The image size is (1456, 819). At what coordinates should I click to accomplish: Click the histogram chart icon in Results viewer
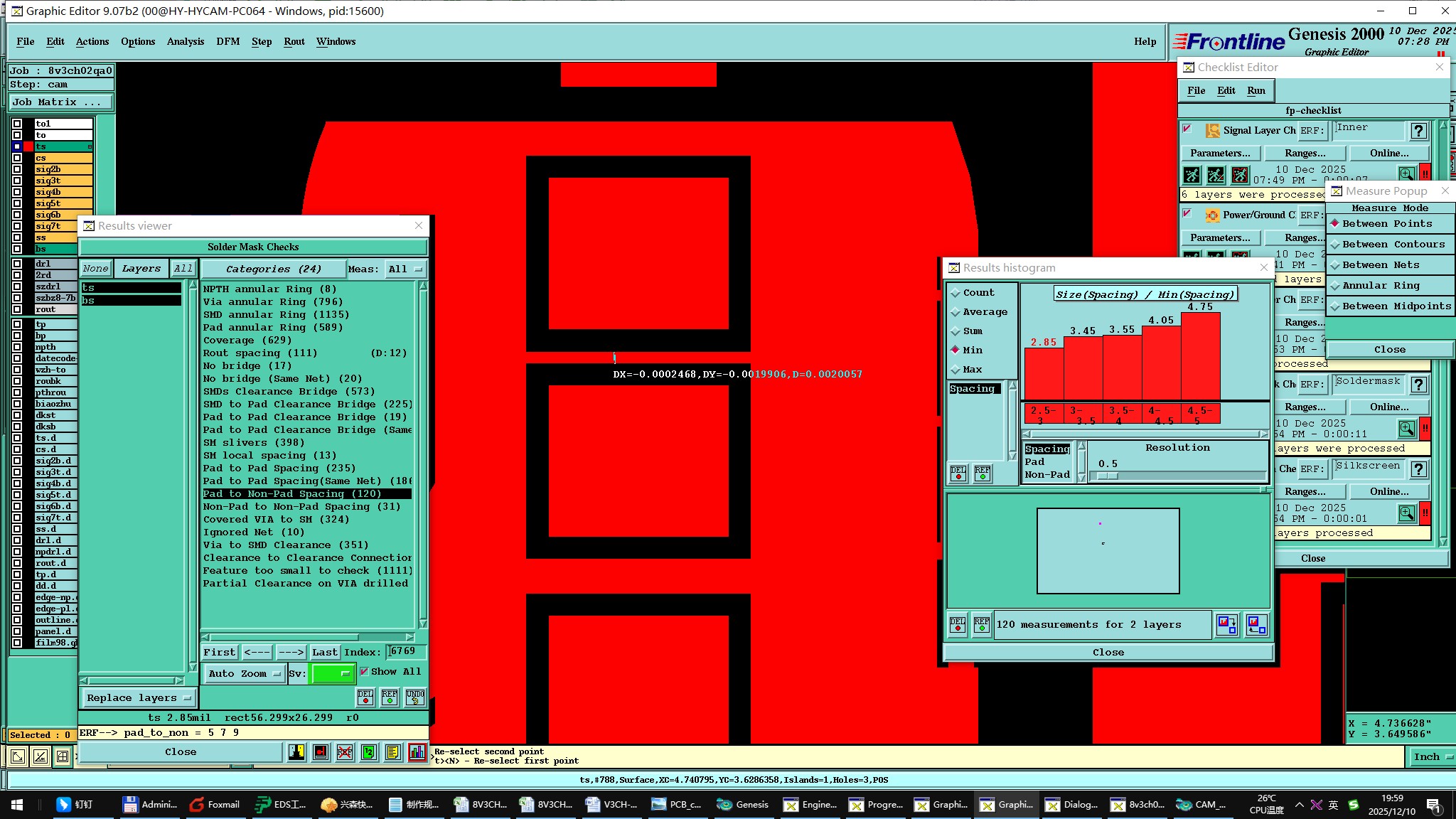tap(417, 752)
